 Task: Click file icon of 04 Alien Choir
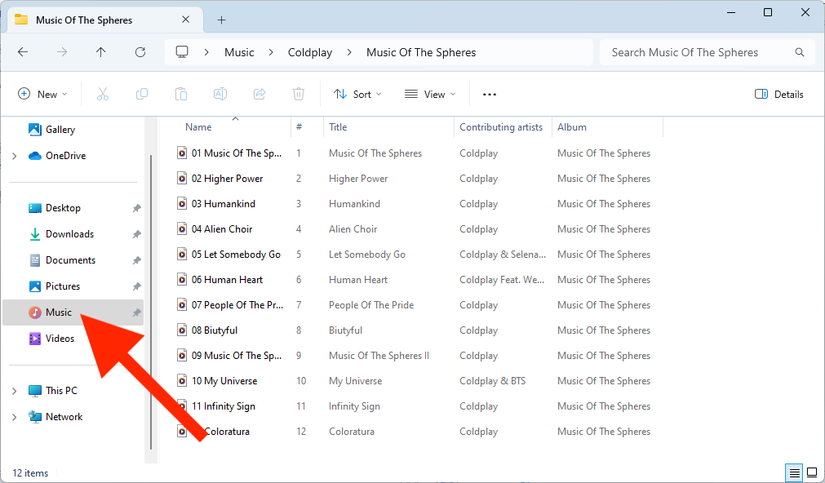tap(182, 229)
